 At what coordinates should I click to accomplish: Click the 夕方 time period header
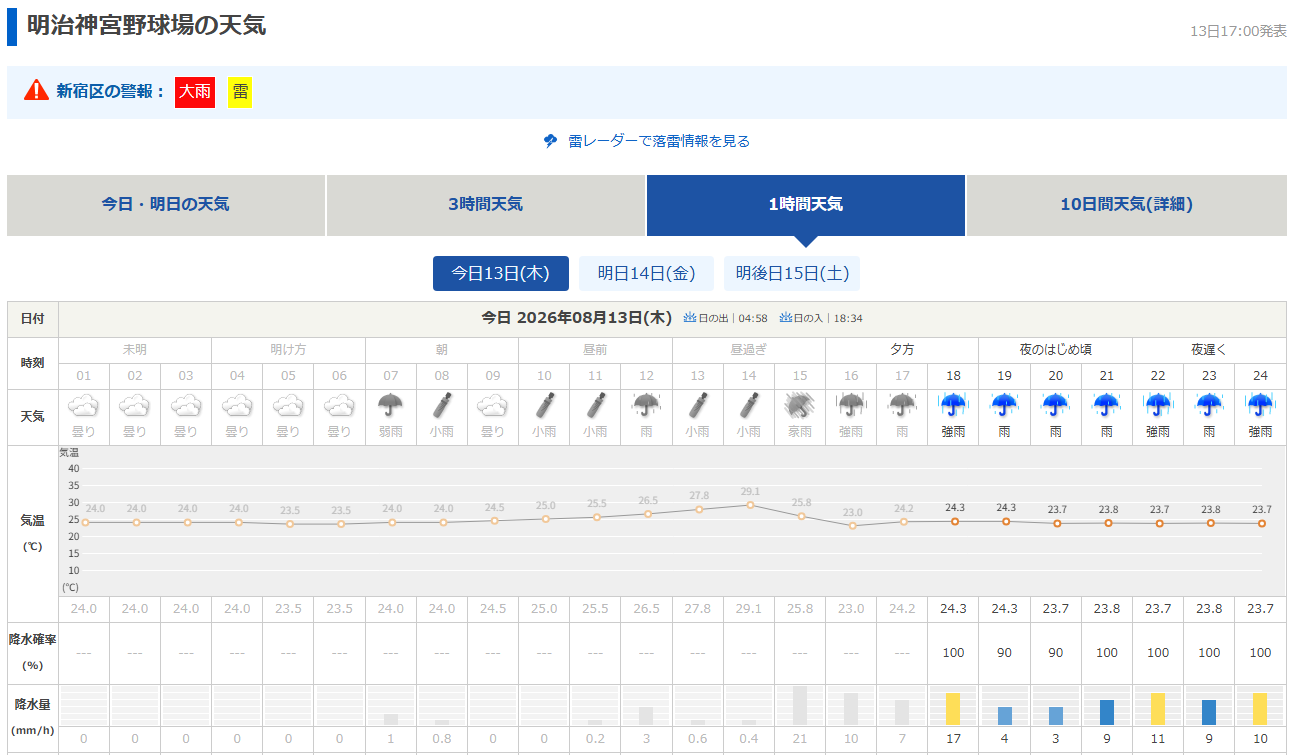tap(902, 350)
